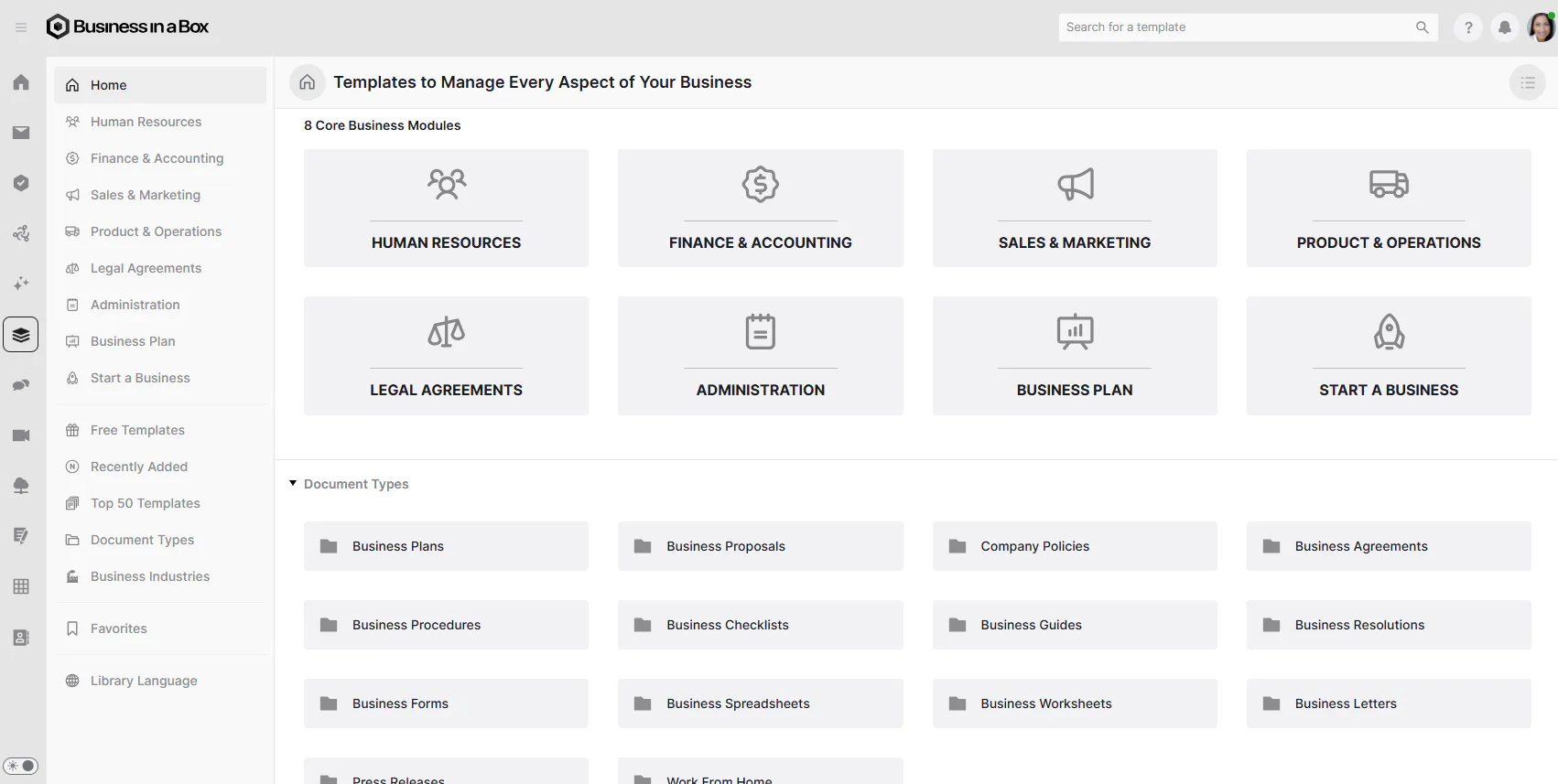Viewport: 1558px width, 784px height.
Task: Open the sparkles icon in the icon rail
Action: (x=21, y=284)
